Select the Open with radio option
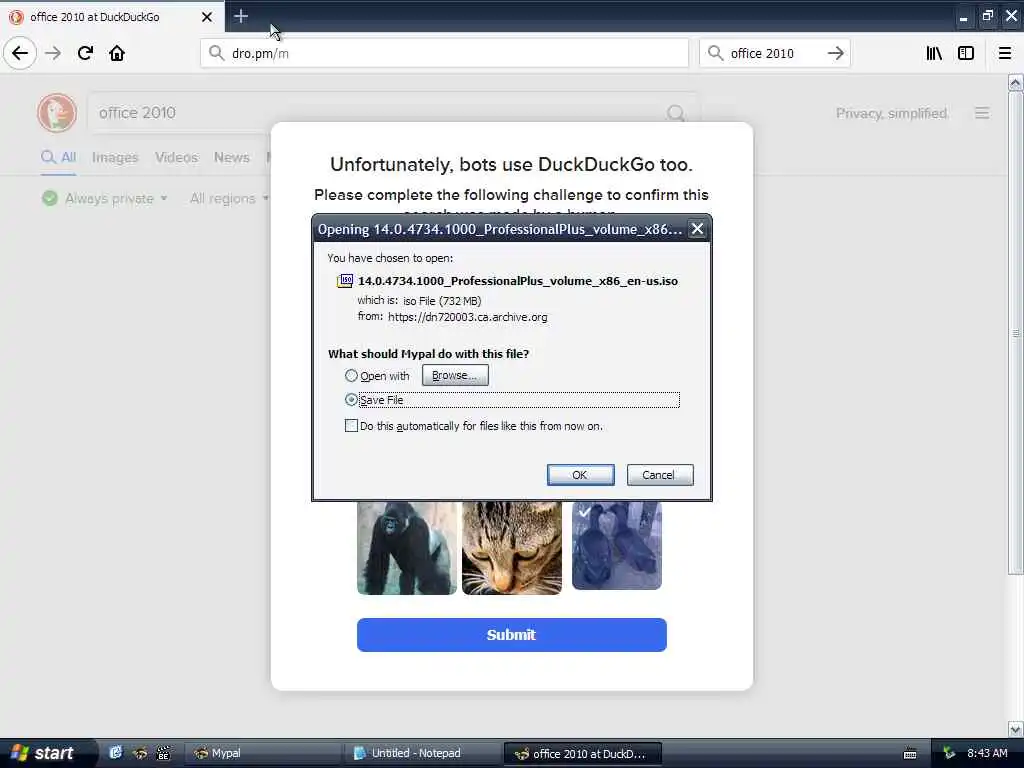 351,376
